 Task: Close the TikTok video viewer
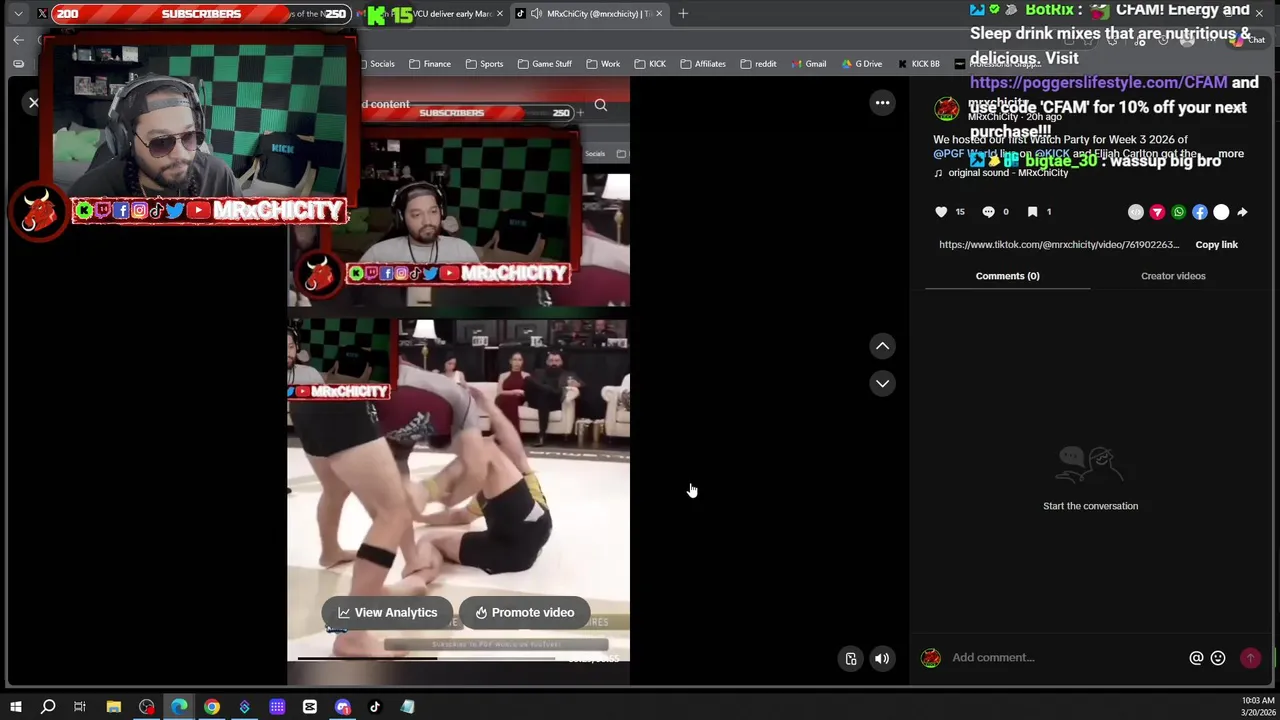(x=33, y=102)
